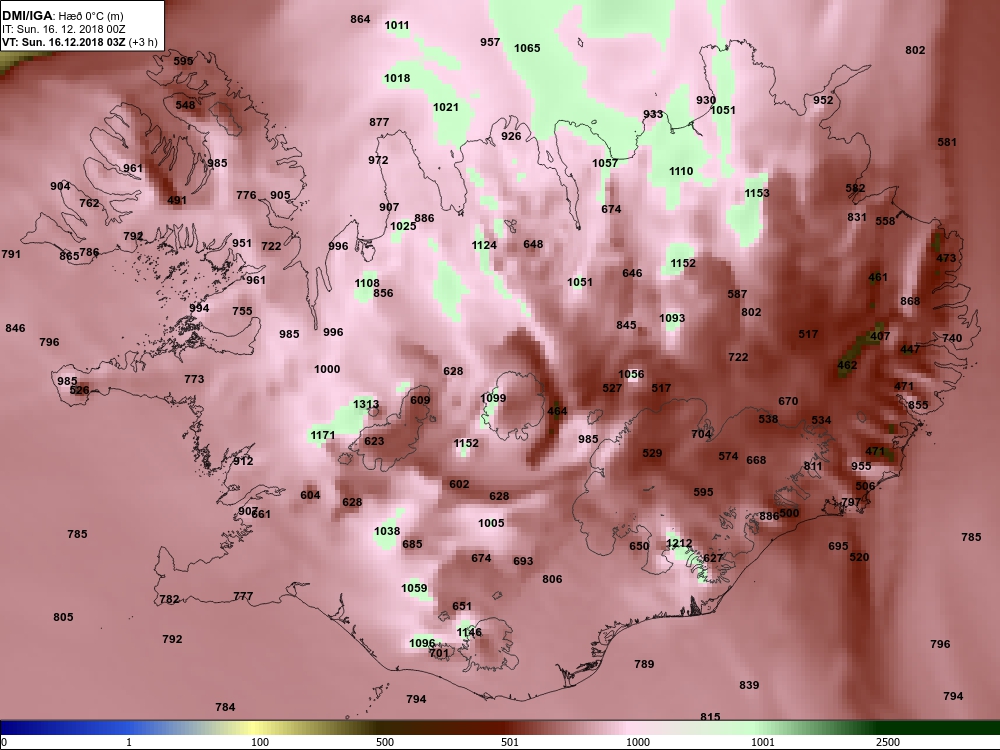Click the 1038 height label
The width and height of the screenshot is (1000, 750).
387,531
